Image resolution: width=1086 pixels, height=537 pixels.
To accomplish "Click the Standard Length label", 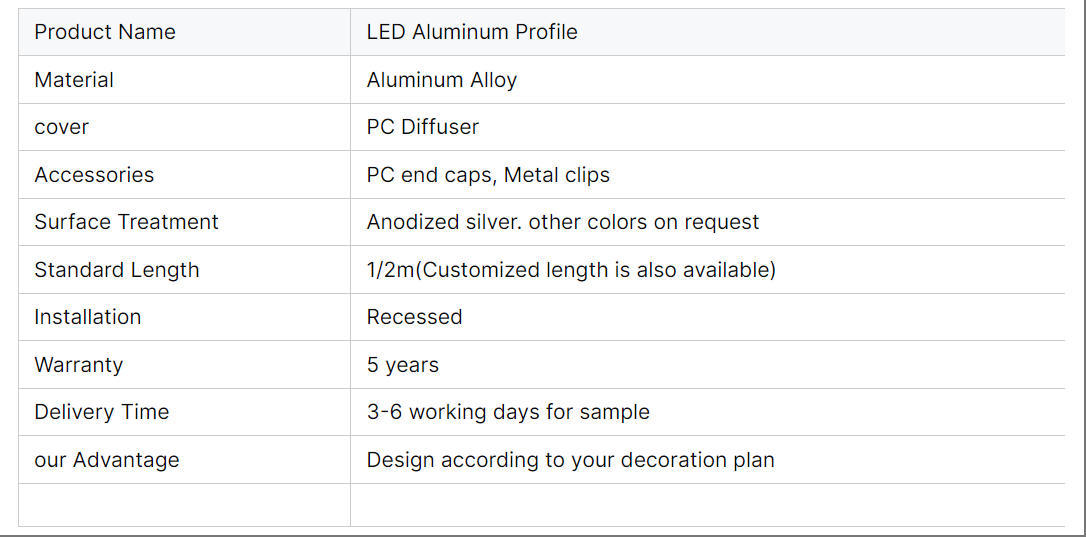I will click(116, 270).
